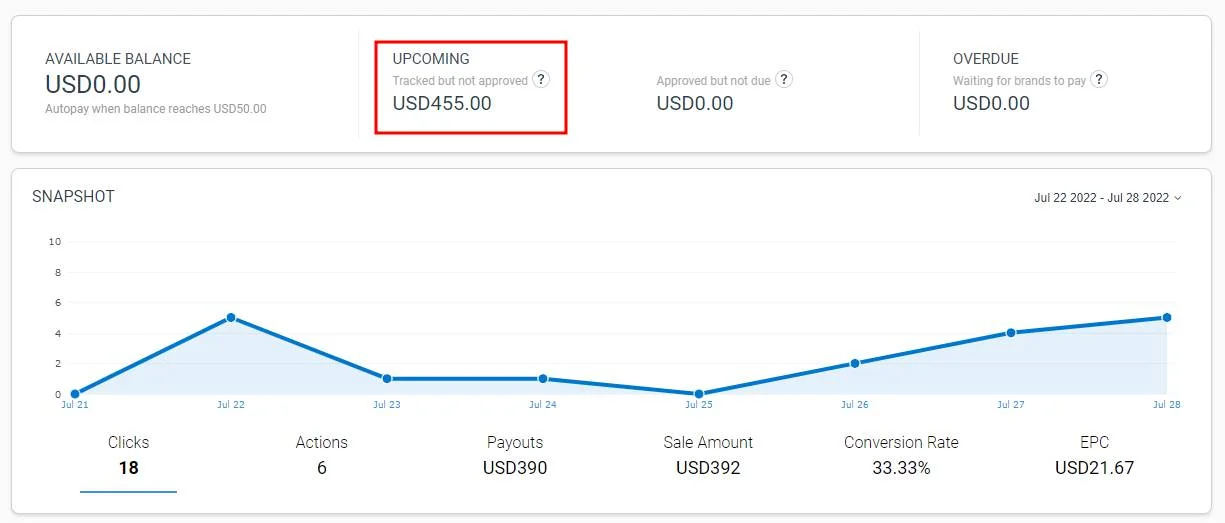Click the Available Balance USD0.00 amount
Image resolution: width=1225 pixels, height=523 pixels.
(93, 85)
